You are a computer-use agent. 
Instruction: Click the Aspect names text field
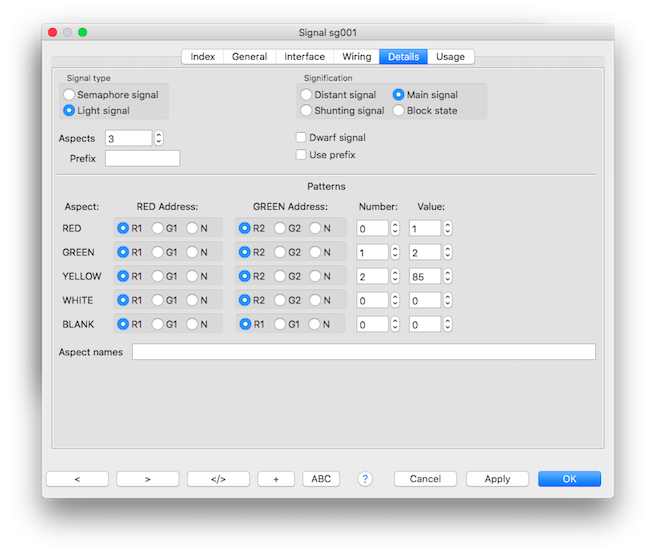(363, 352)
